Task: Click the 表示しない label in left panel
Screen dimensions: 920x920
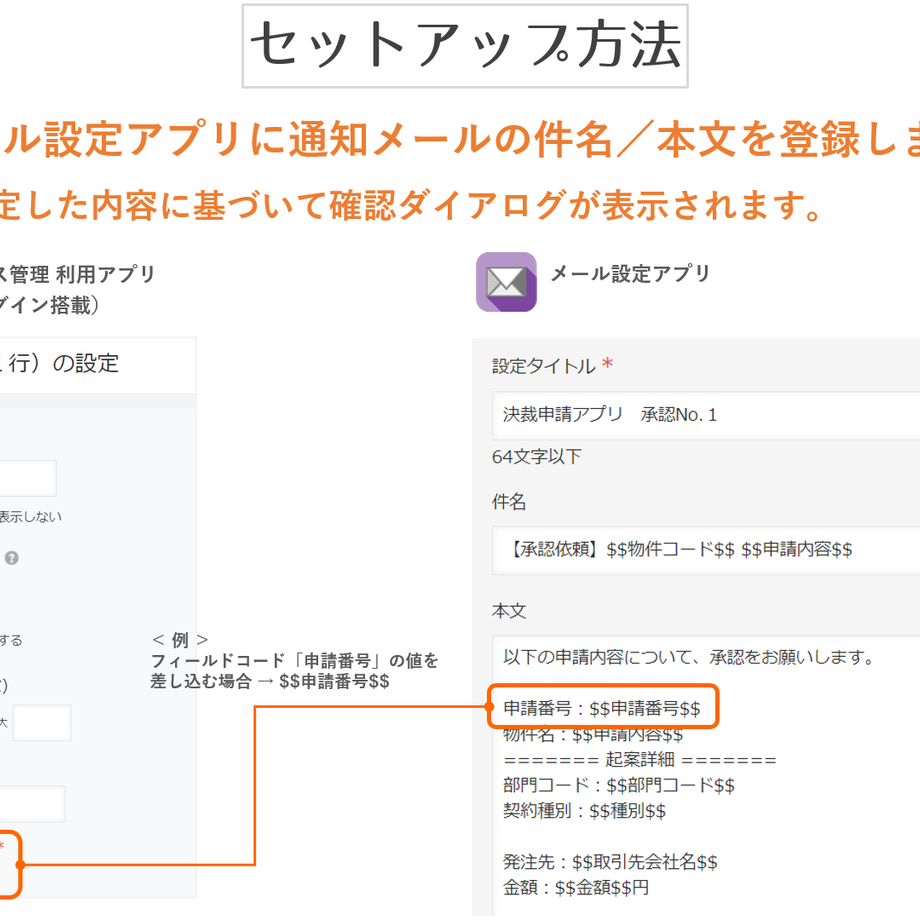Action: [x=31, y=517]
